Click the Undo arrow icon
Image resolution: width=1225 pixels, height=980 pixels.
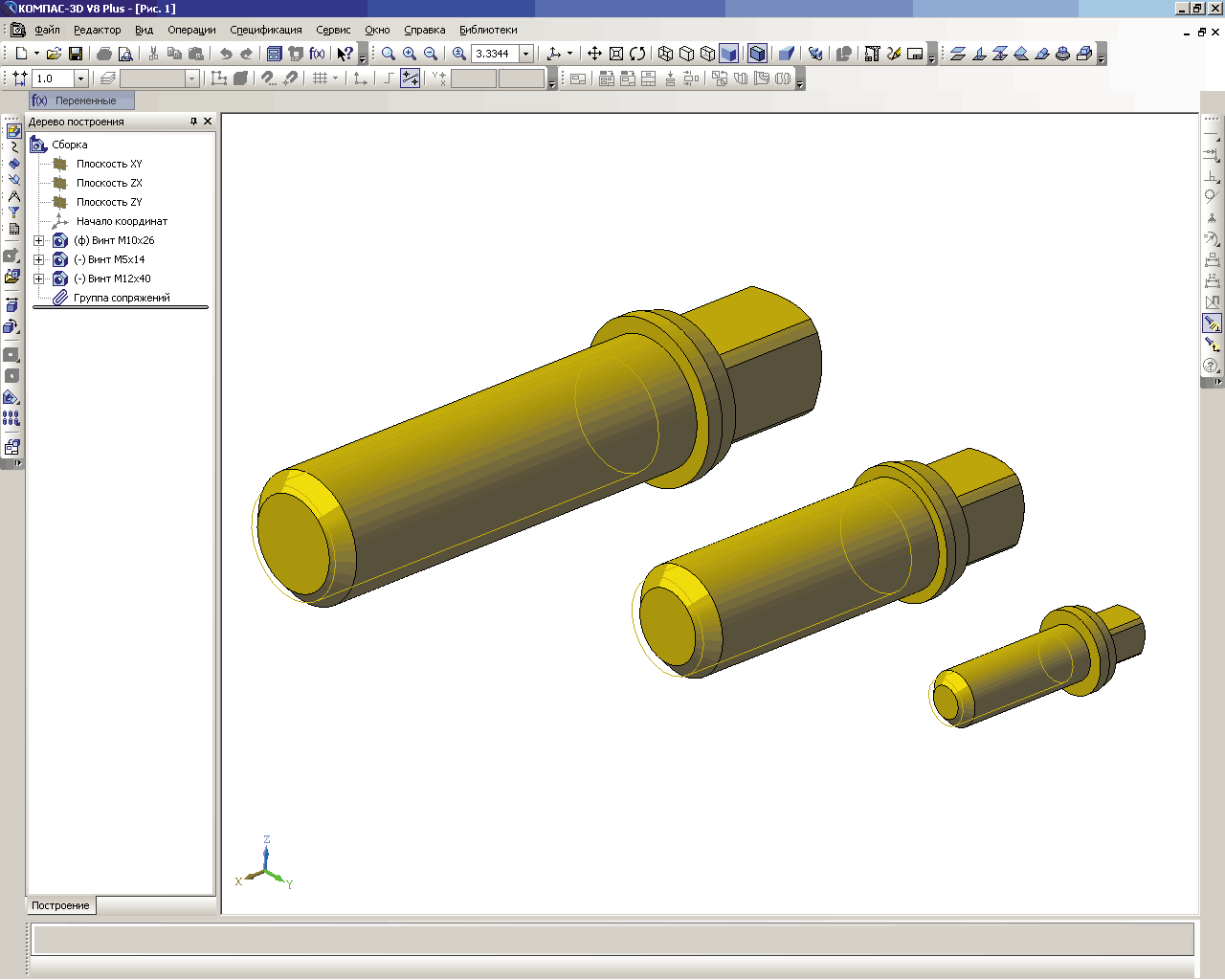point(226,54)
